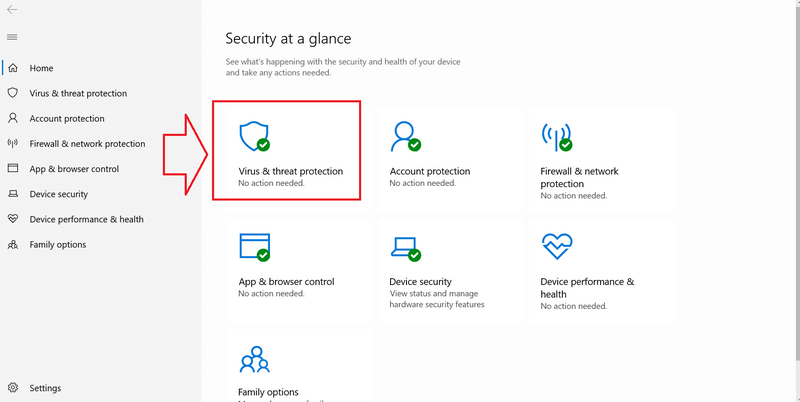Click the sidebar Firewall & network protection antenna icon
The height and width of the screenshot is (402, 800).
[x=12, y=144]
